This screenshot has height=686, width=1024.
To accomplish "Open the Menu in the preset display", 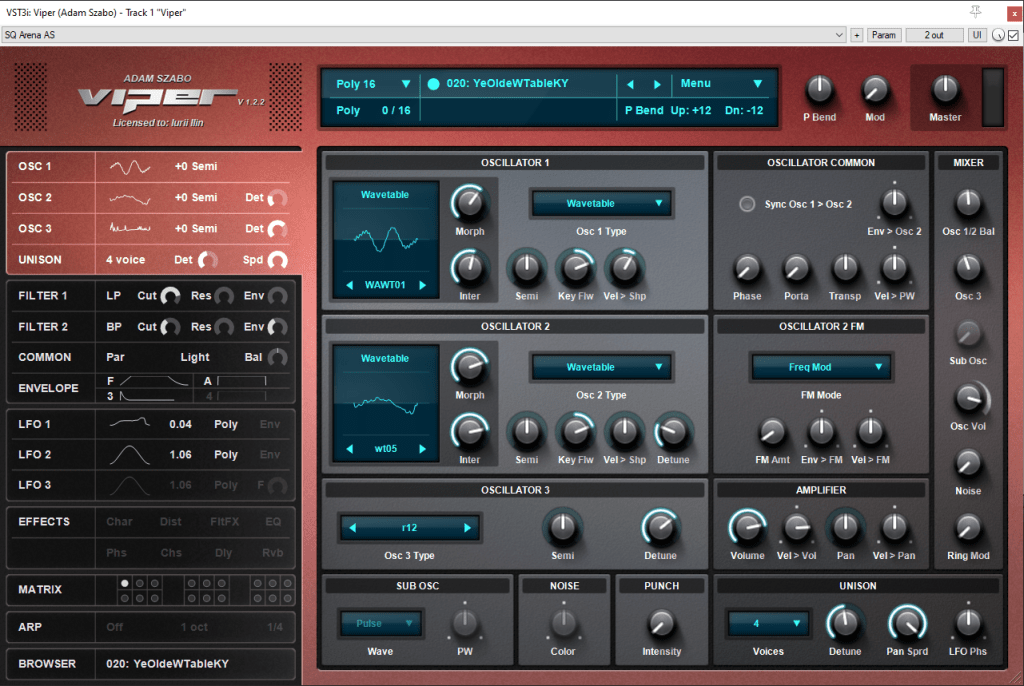I will [x=721, y=84].
